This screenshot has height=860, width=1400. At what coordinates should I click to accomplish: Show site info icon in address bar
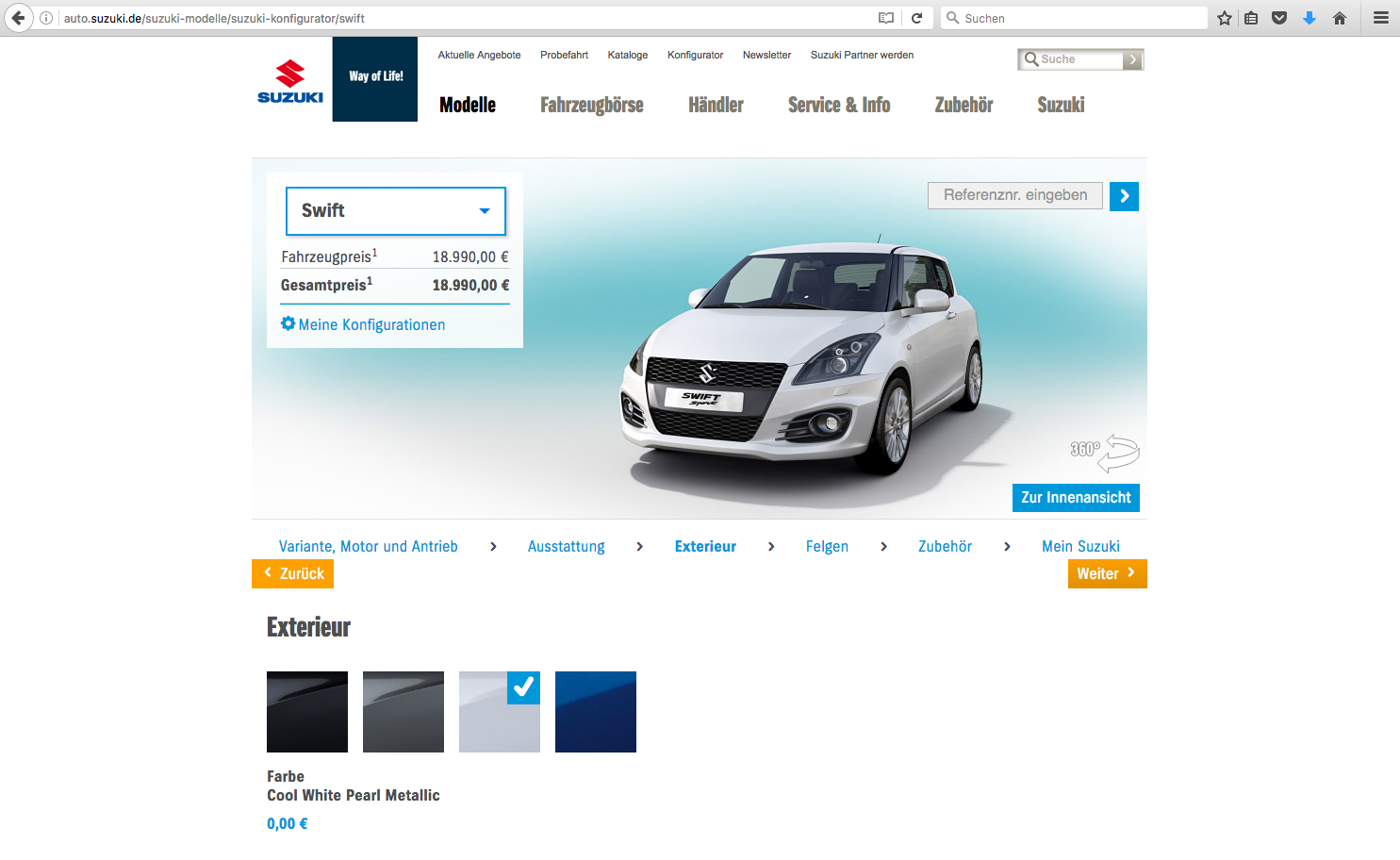(x=46, y=18)
